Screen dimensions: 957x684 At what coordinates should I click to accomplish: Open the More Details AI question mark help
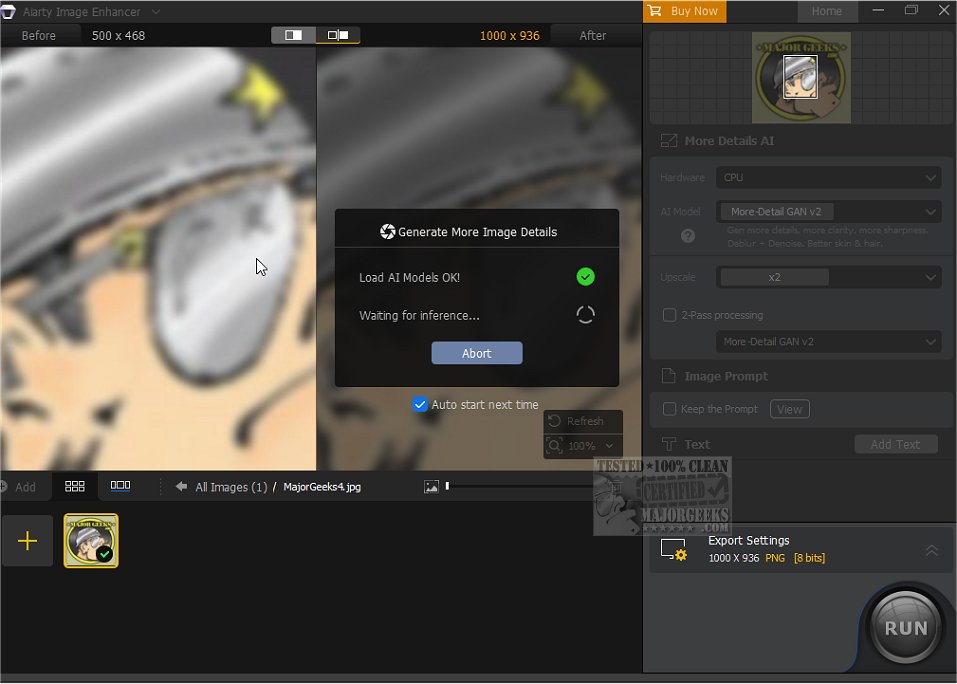[690, 236]
